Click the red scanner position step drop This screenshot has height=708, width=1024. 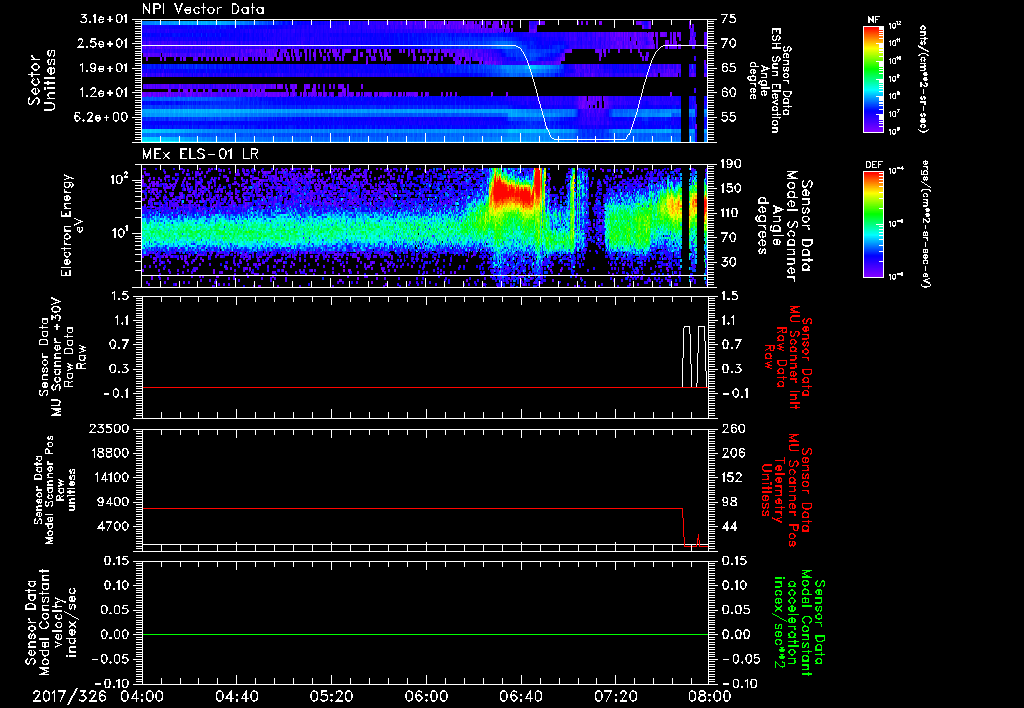pos(684,526)
